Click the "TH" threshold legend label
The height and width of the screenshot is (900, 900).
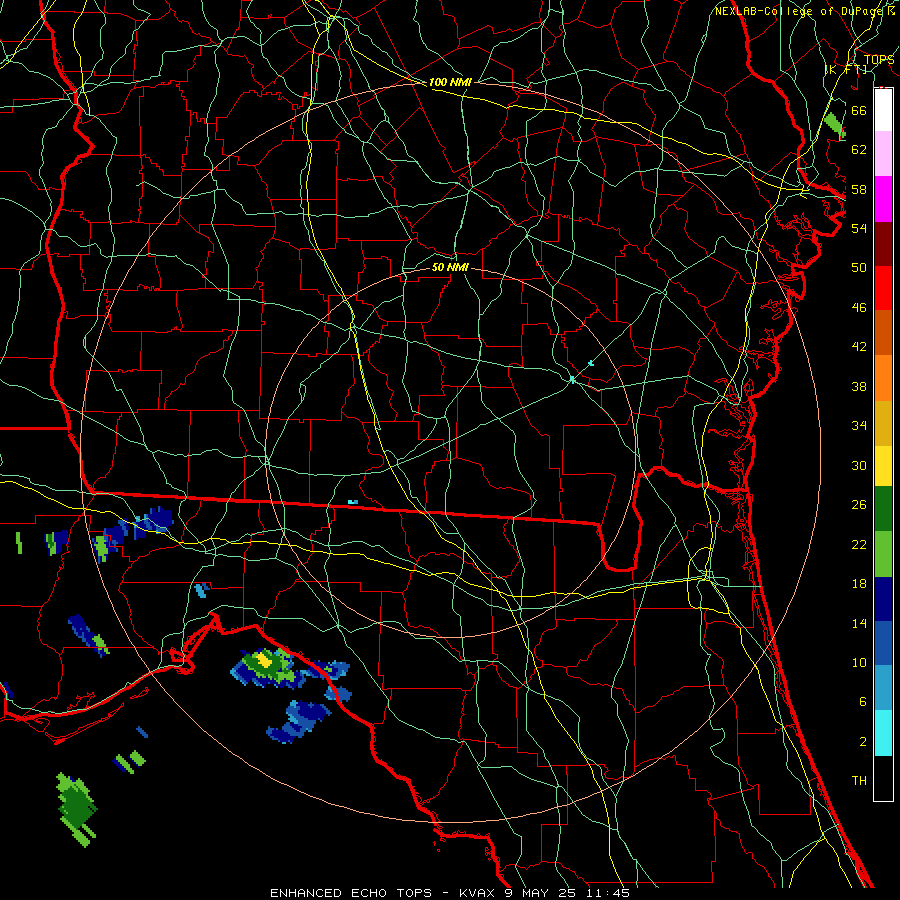click(x=859, y=781)
